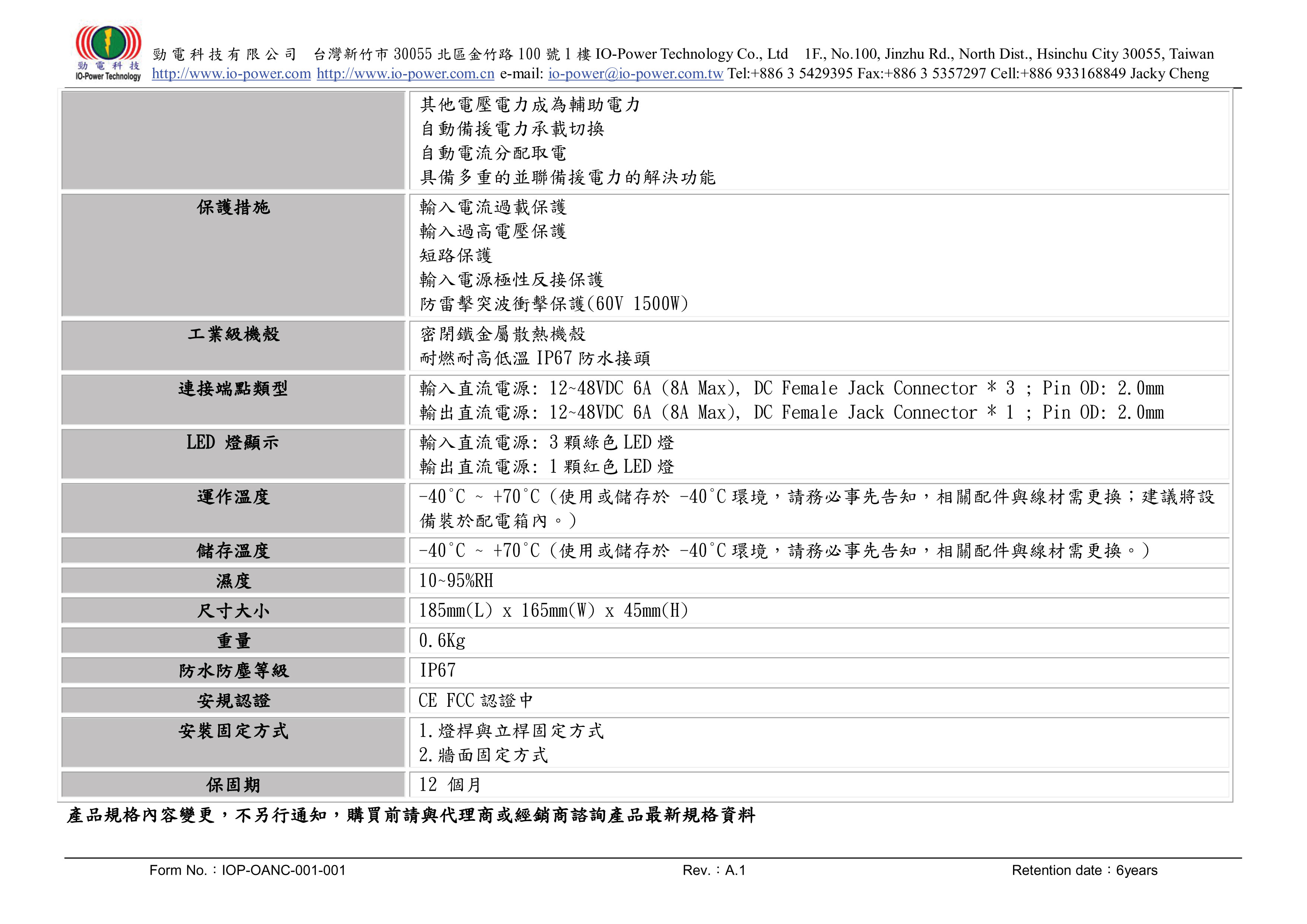Open the http://www.io-power.com link
The height and width of the screenshot is (924, 1307).
(231, 73)
